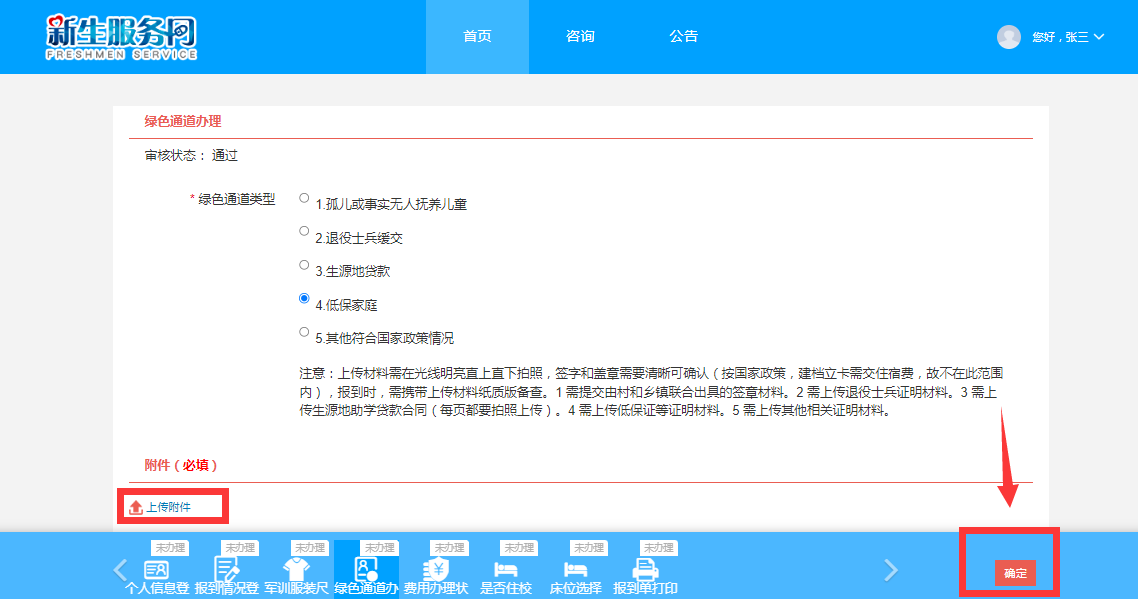
Task: Open the 报到情况登 step icon
Action: [x=226, y=570]
